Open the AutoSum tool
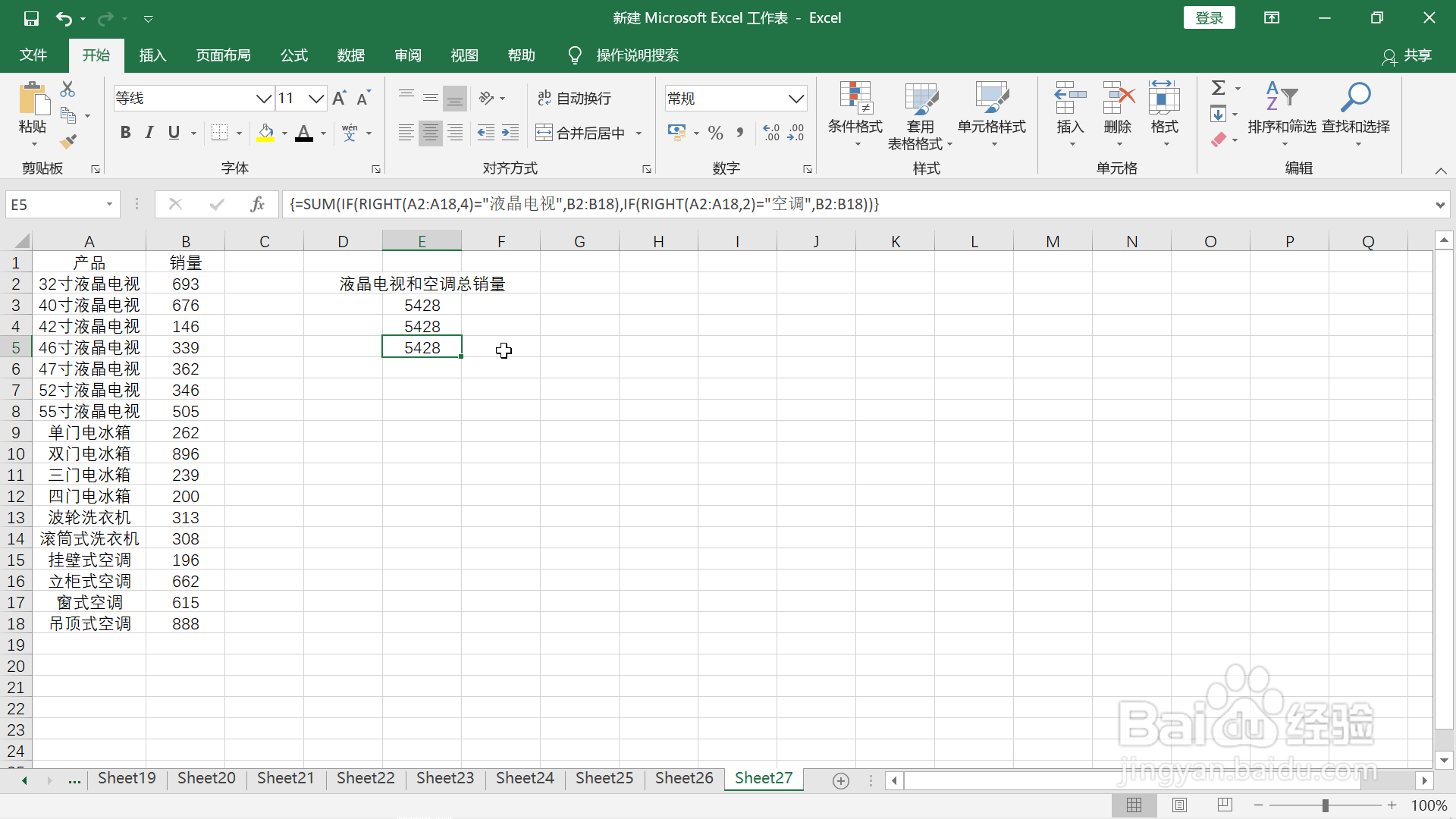This screenshot has width=1456, height=819. pyautogui.click(x=1219, y=87)
